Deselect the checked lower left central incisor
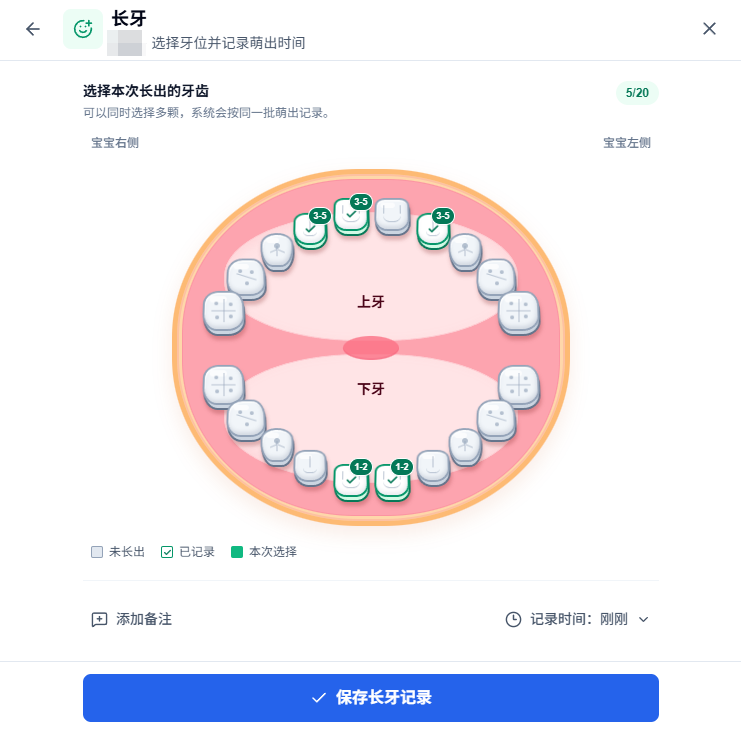The height and width of the screenshot is (733, 741). pyautogui.click(x=392, y=483)
